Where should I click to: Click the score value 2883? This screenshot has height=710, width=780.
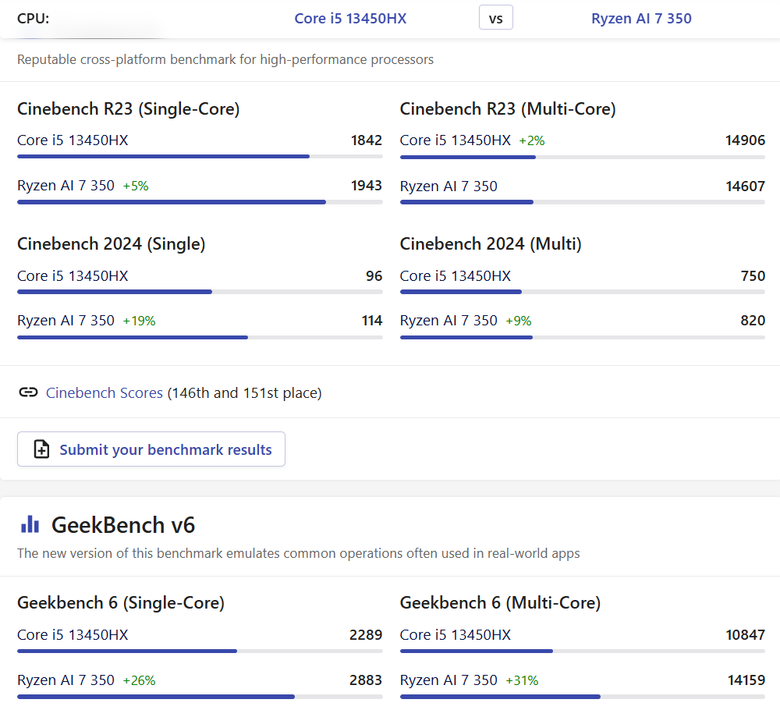[x=366, y=680]
